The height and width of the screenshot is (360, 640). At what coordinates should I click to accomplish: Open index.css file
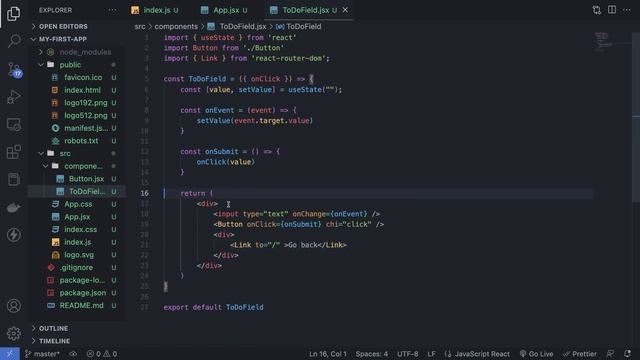point(77,229)
